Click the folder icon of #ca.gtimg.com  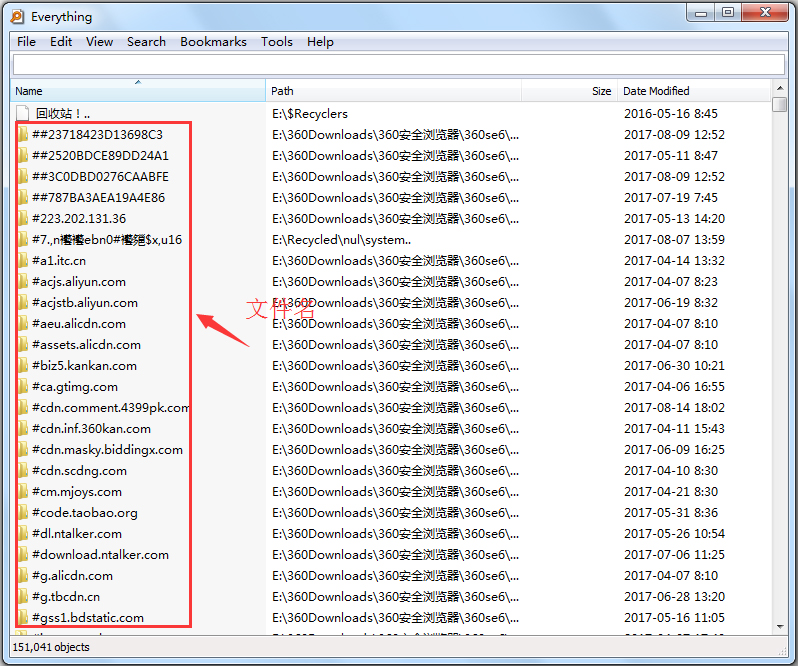[22, 387]
